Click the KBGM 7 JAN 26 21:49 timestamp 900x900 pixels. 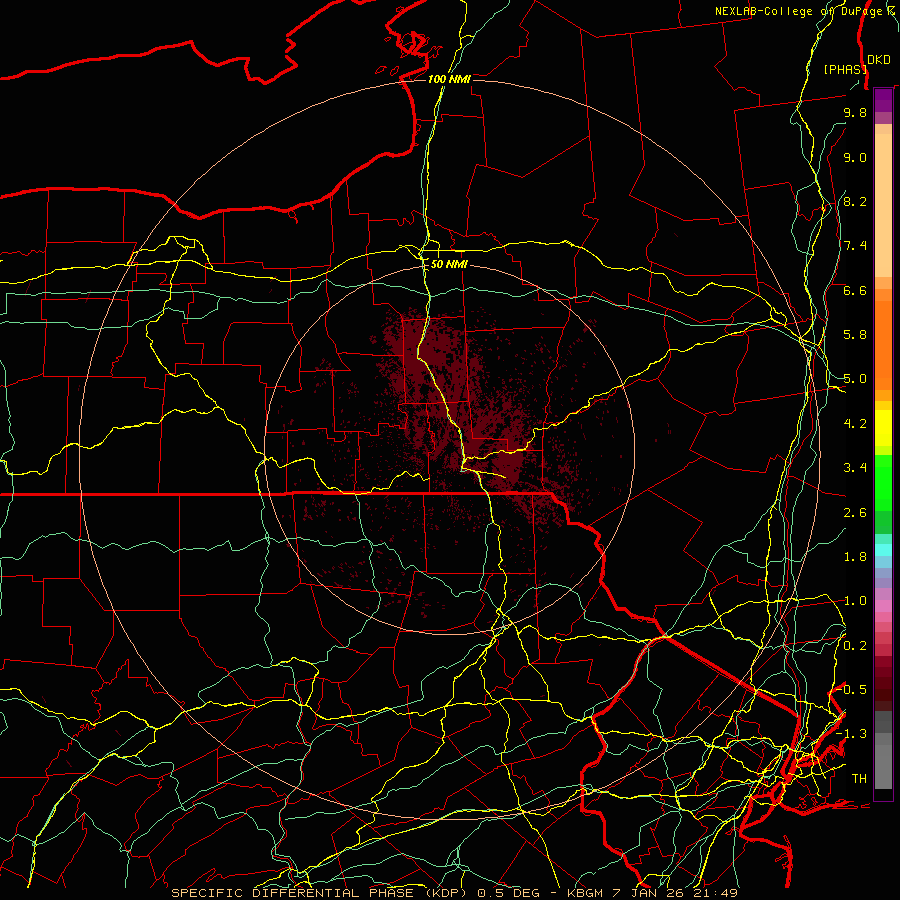(652, 893)
